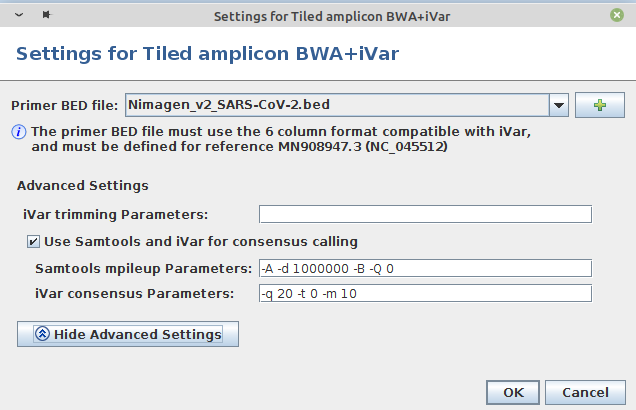Click the Advanced Settings section heading

pos(83,185)
